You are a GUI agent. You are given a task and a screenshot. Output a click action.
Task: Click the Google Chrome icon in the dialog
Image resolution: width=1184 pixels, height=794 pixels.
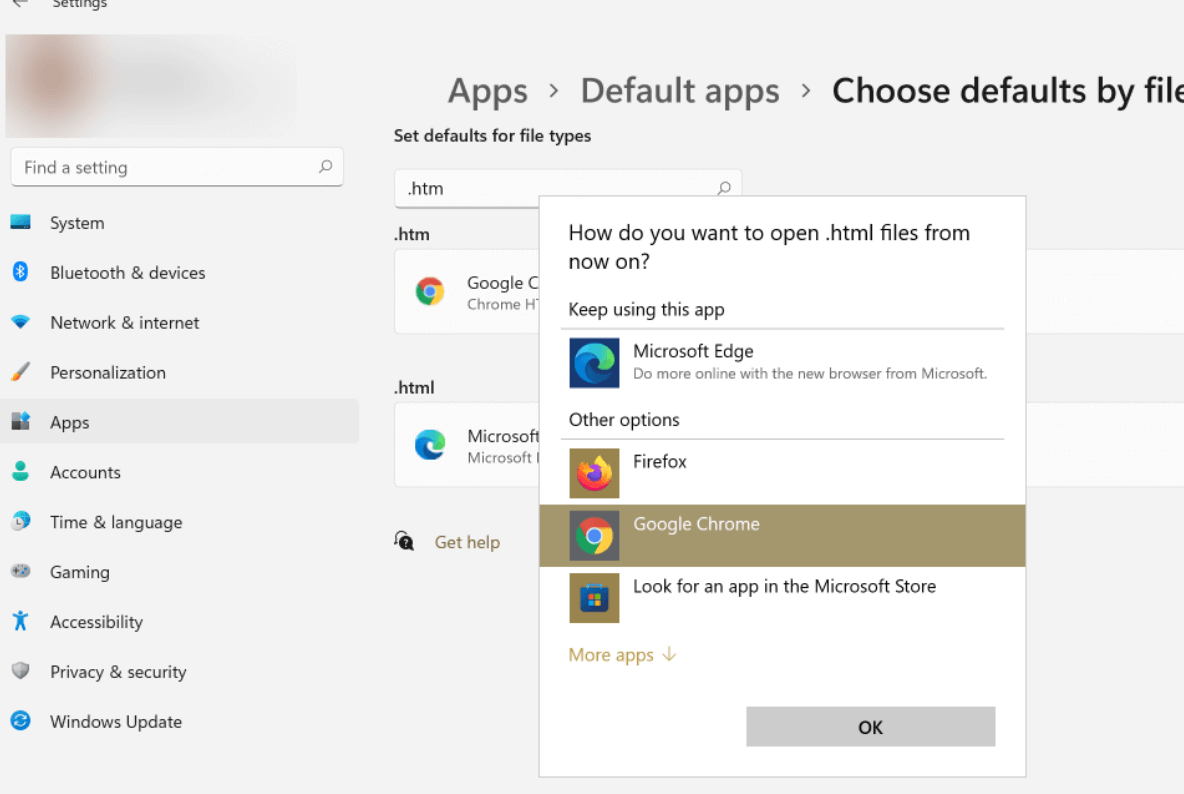pyautogui.click(x=594, y=536)
